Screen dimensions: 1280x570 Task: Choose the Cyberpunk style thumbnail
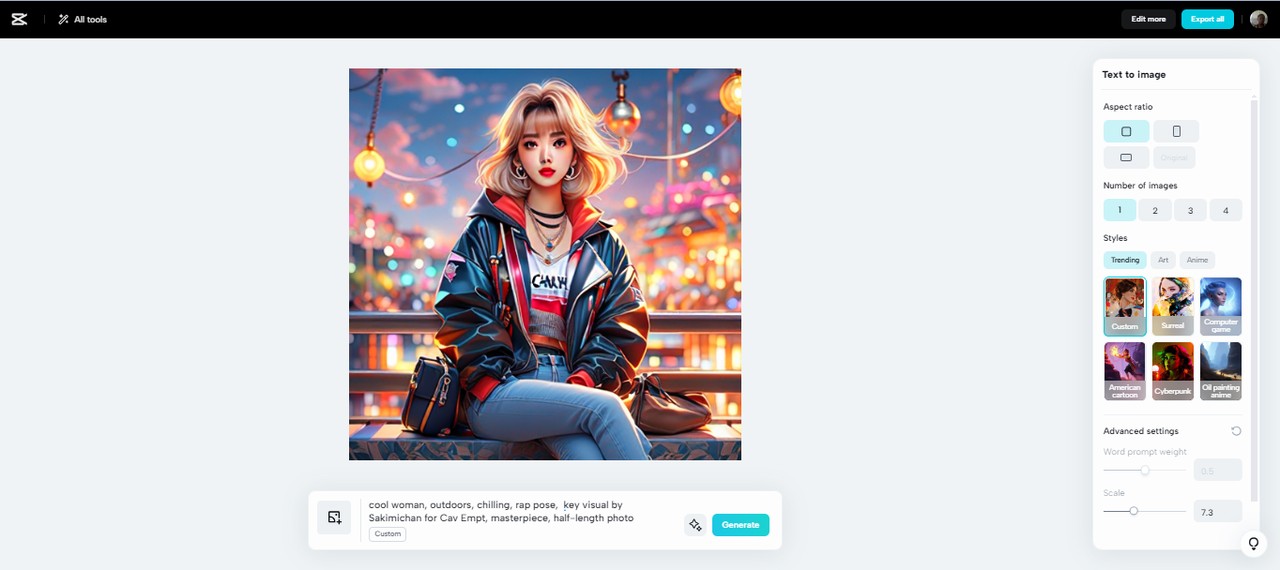point(1173,371)
